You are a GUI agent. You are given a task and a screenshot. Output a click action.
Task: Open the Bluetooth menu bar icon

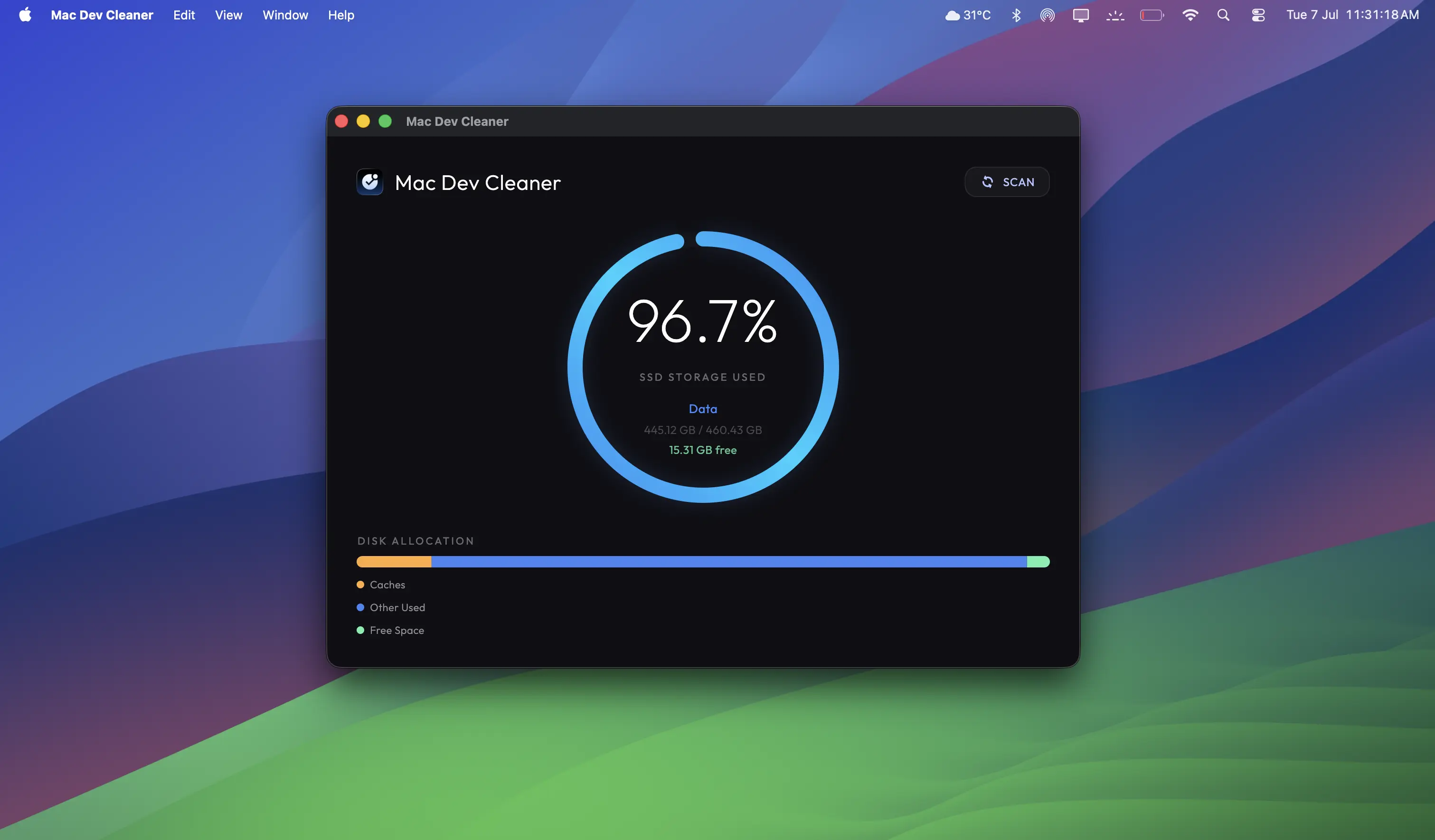[1017, 15]
